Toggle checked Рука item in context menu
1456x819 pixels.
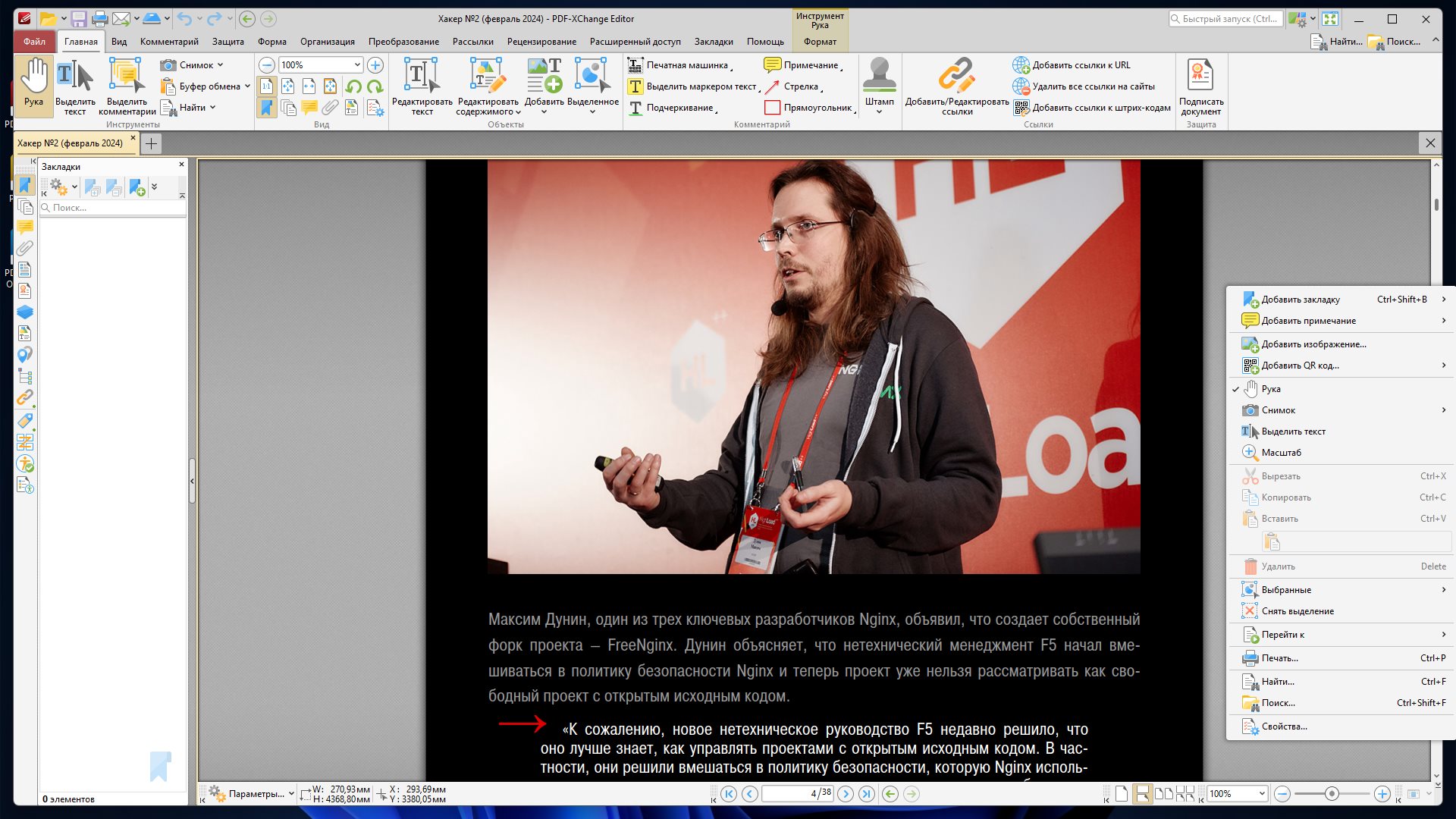pos(1339,389)
